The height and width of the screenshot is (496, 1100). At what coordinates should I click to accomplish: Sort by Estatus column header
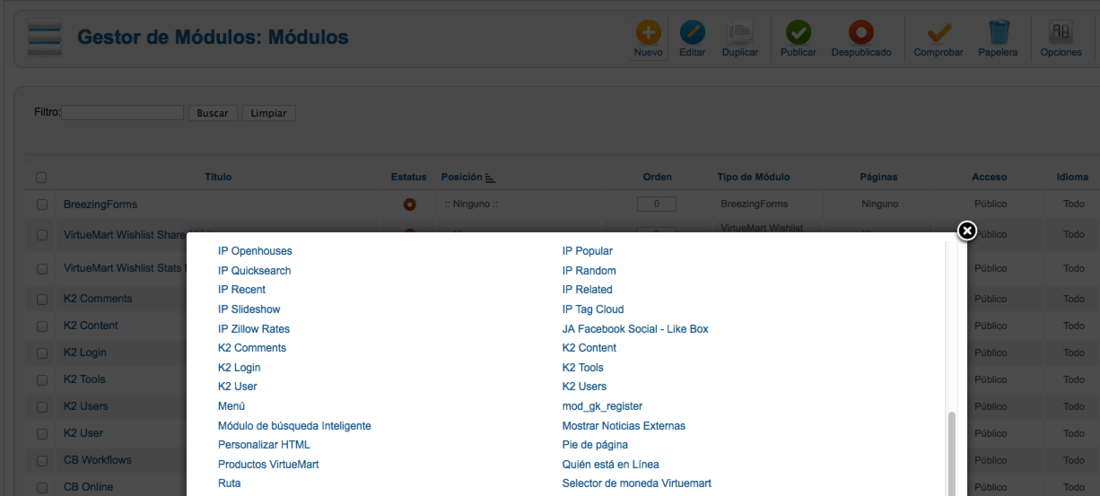(409, 177)
